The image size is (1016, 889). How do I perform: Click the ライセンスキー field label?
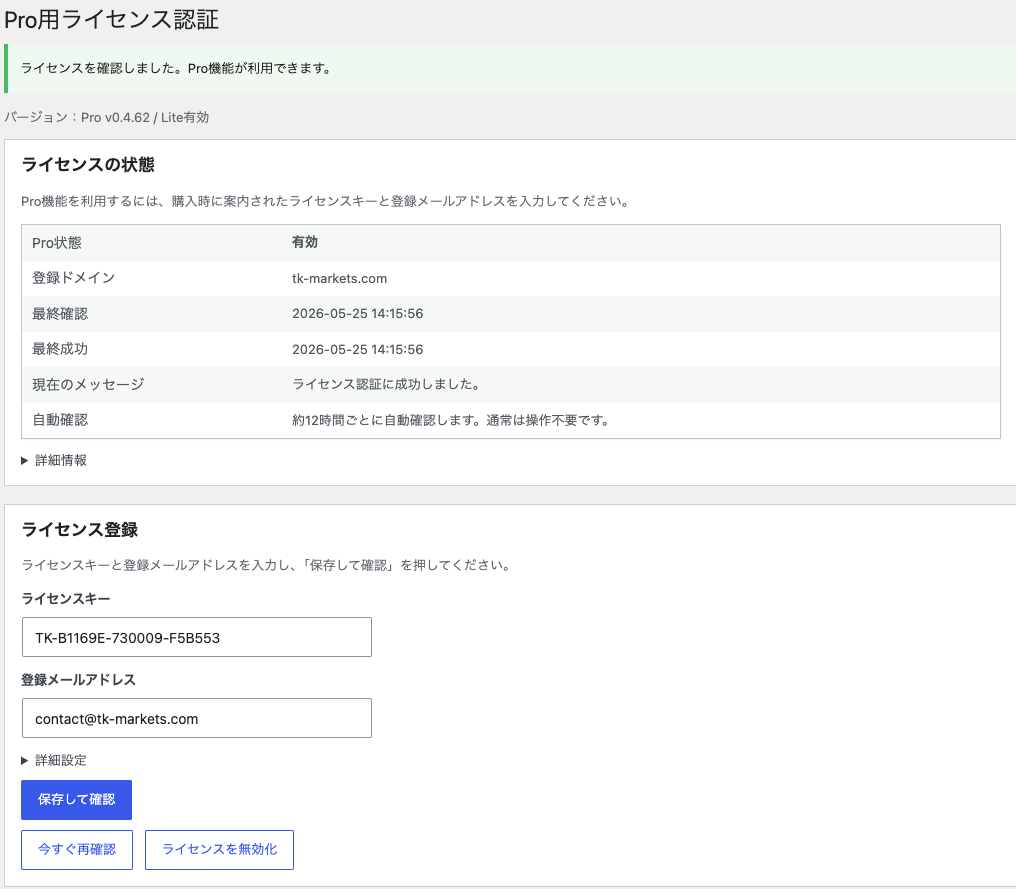pyautogui.click(x=66, y=599)
